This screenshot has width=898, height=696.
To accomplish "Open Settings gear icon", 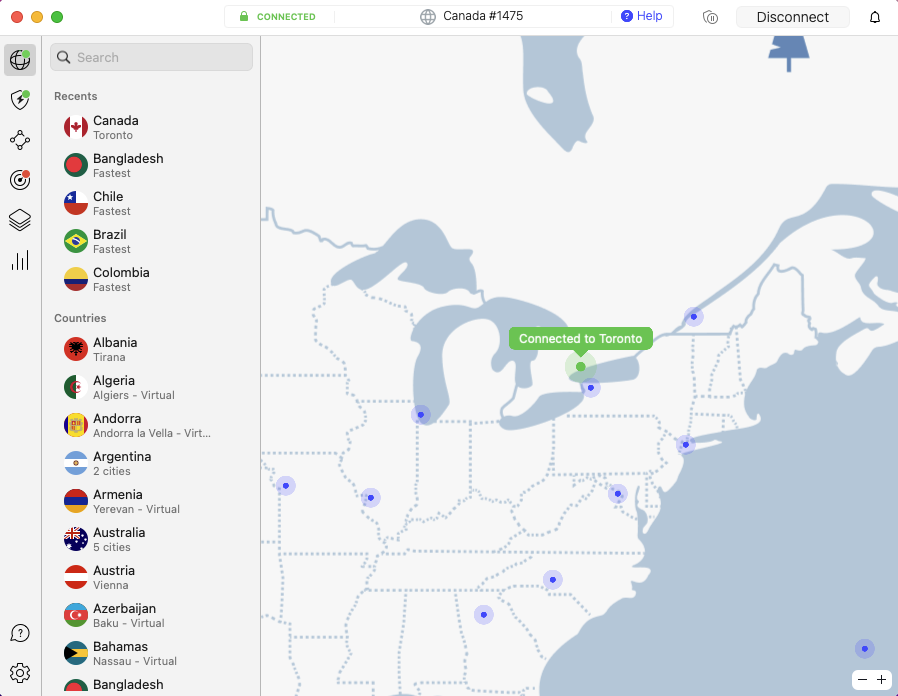I will click(20, 673).
